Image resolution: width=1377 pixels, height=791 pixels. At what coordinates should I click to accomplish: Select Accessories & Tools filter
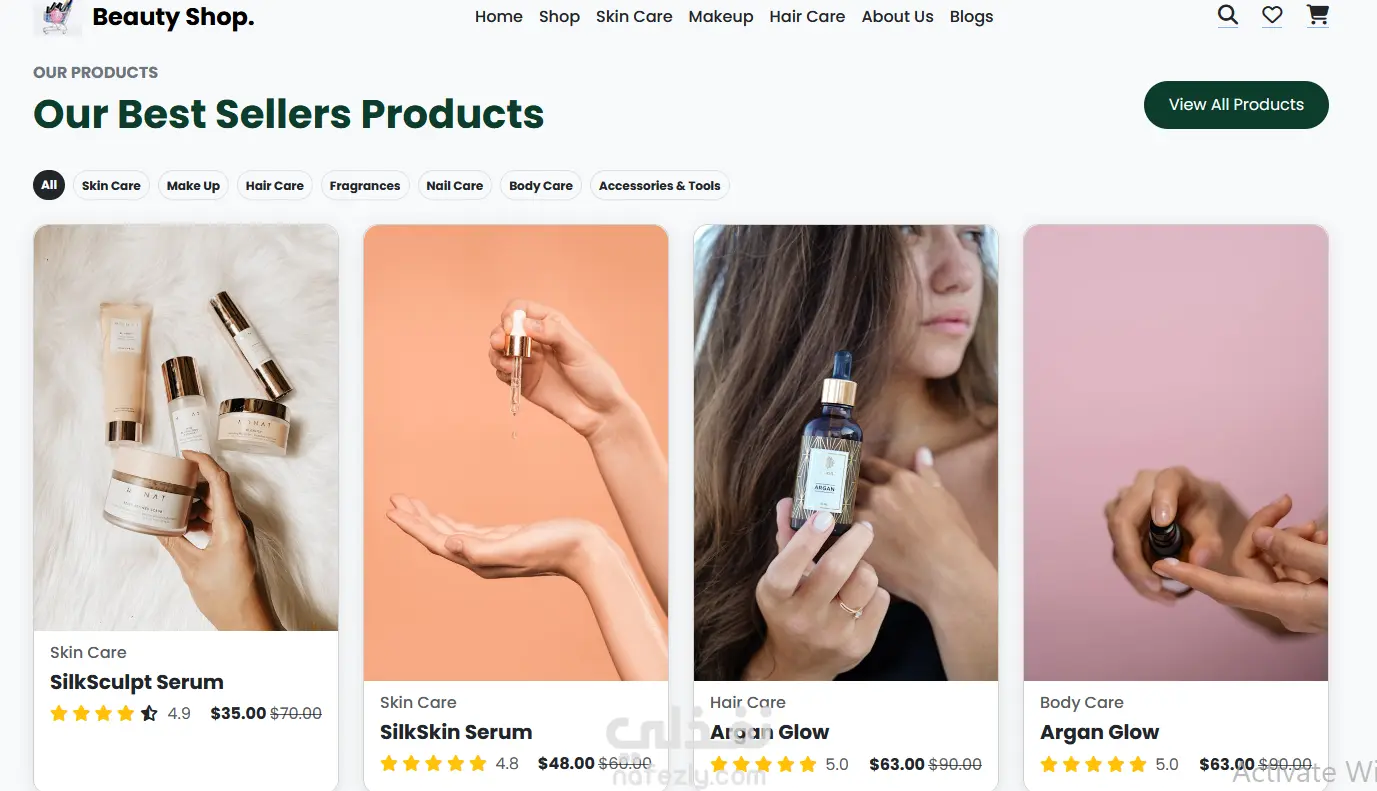[x=659, y=185]
